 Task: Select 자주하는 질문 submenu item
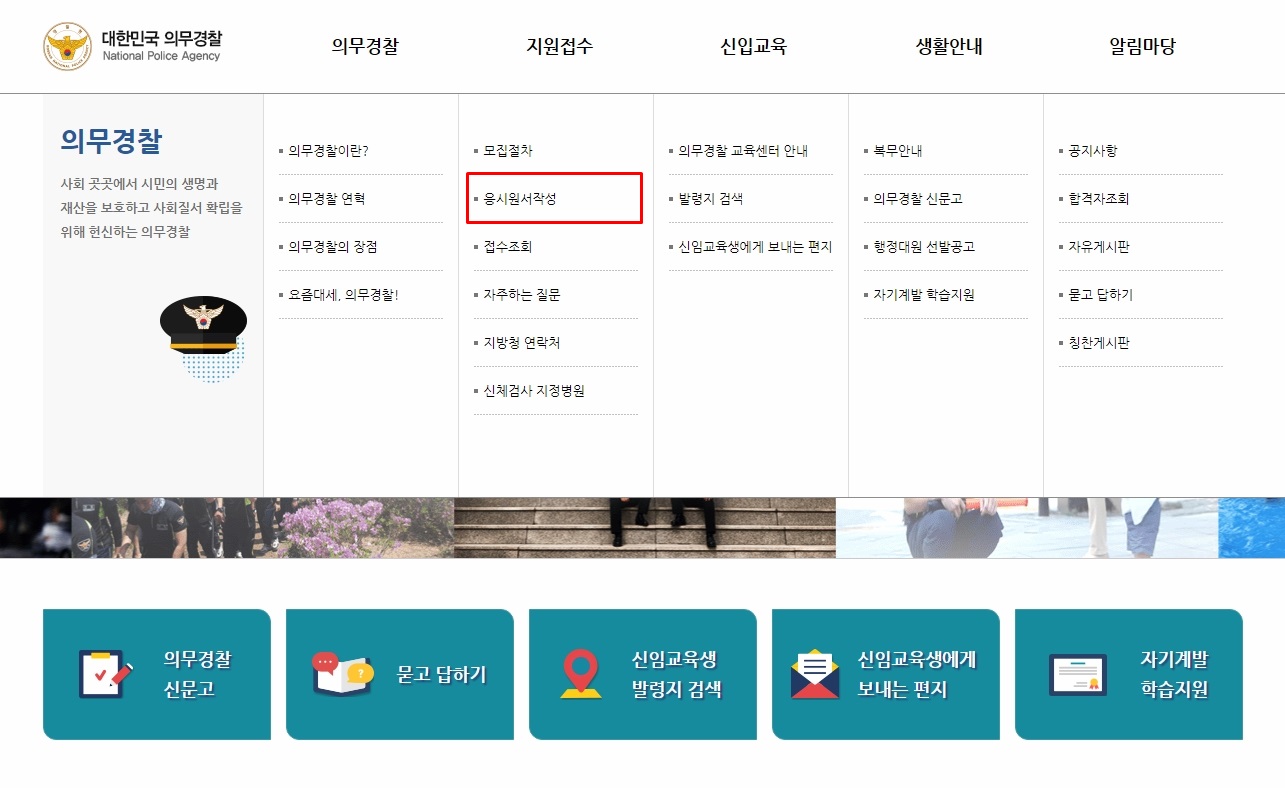522,295
